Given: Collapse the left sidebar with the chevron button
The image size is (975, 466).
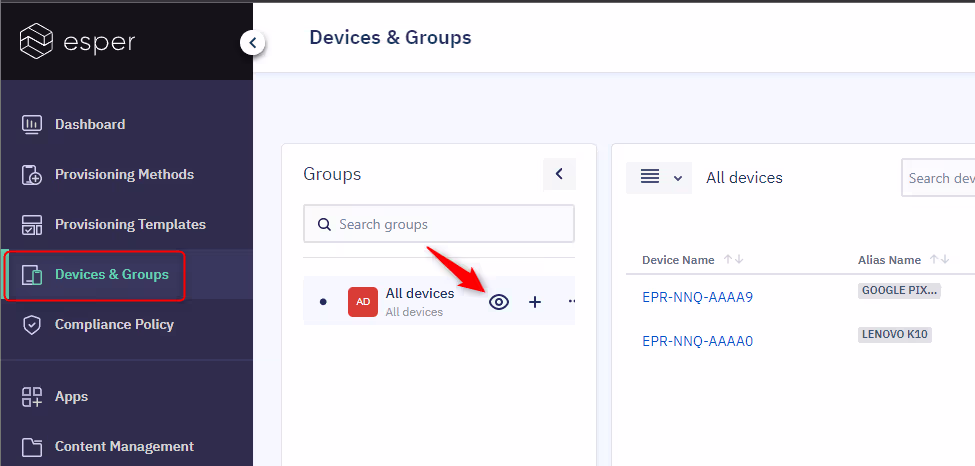Looking at the screenshot, I should click(252, 43).
